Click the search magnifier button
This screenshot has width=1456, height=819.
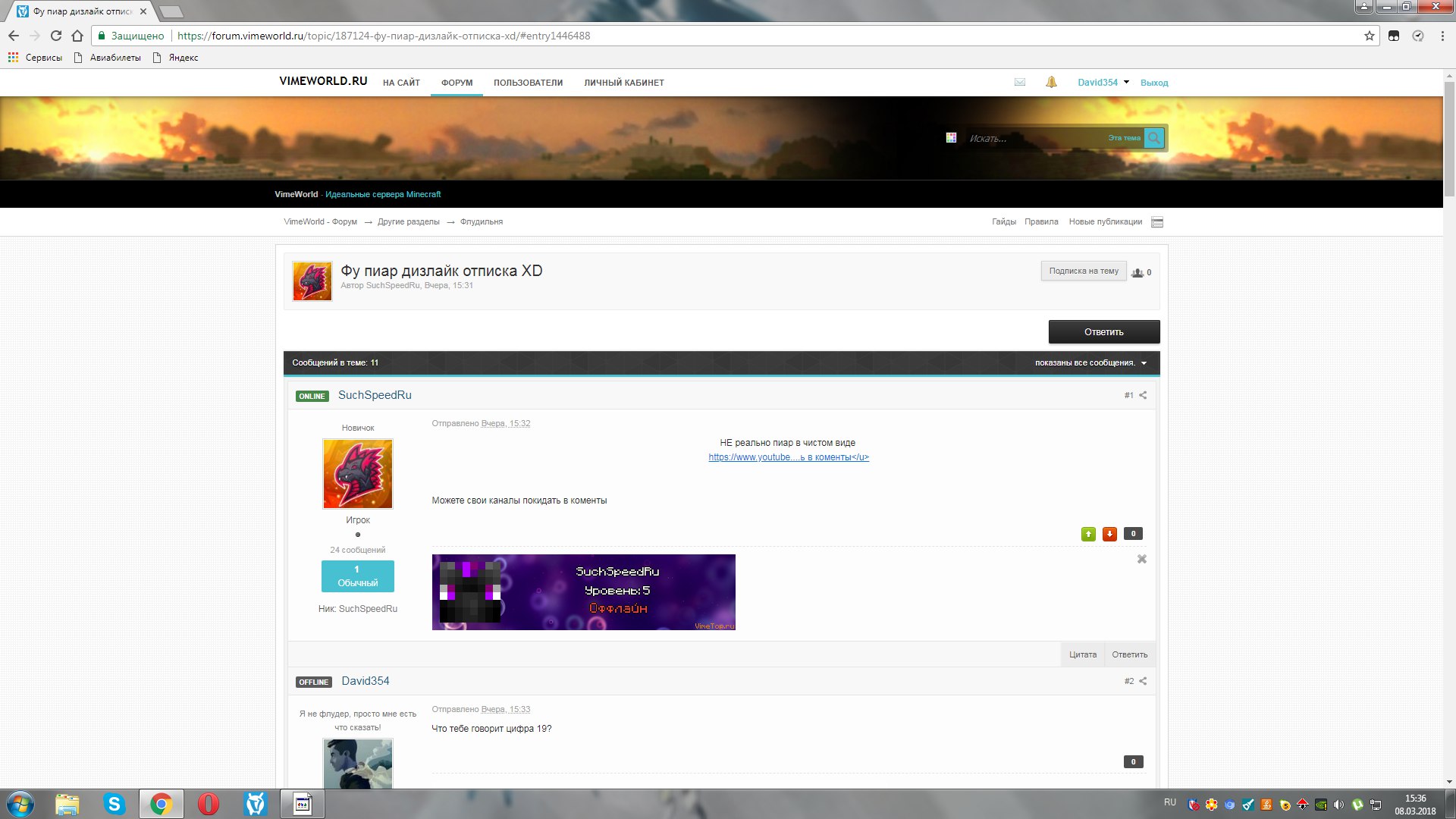[1153, 138]
